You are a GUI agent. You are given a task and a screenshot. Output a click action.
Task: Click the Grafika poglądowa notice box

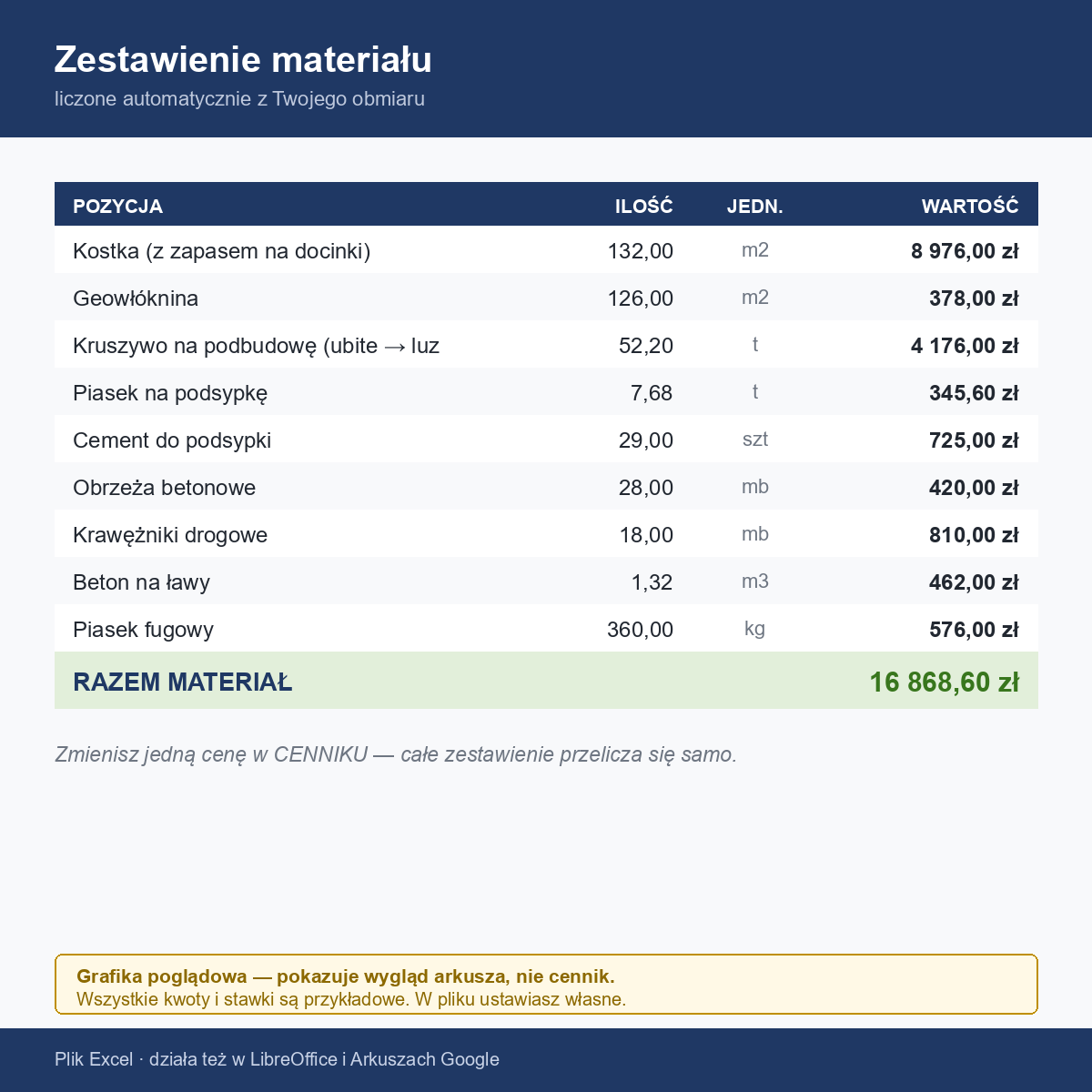546,984
